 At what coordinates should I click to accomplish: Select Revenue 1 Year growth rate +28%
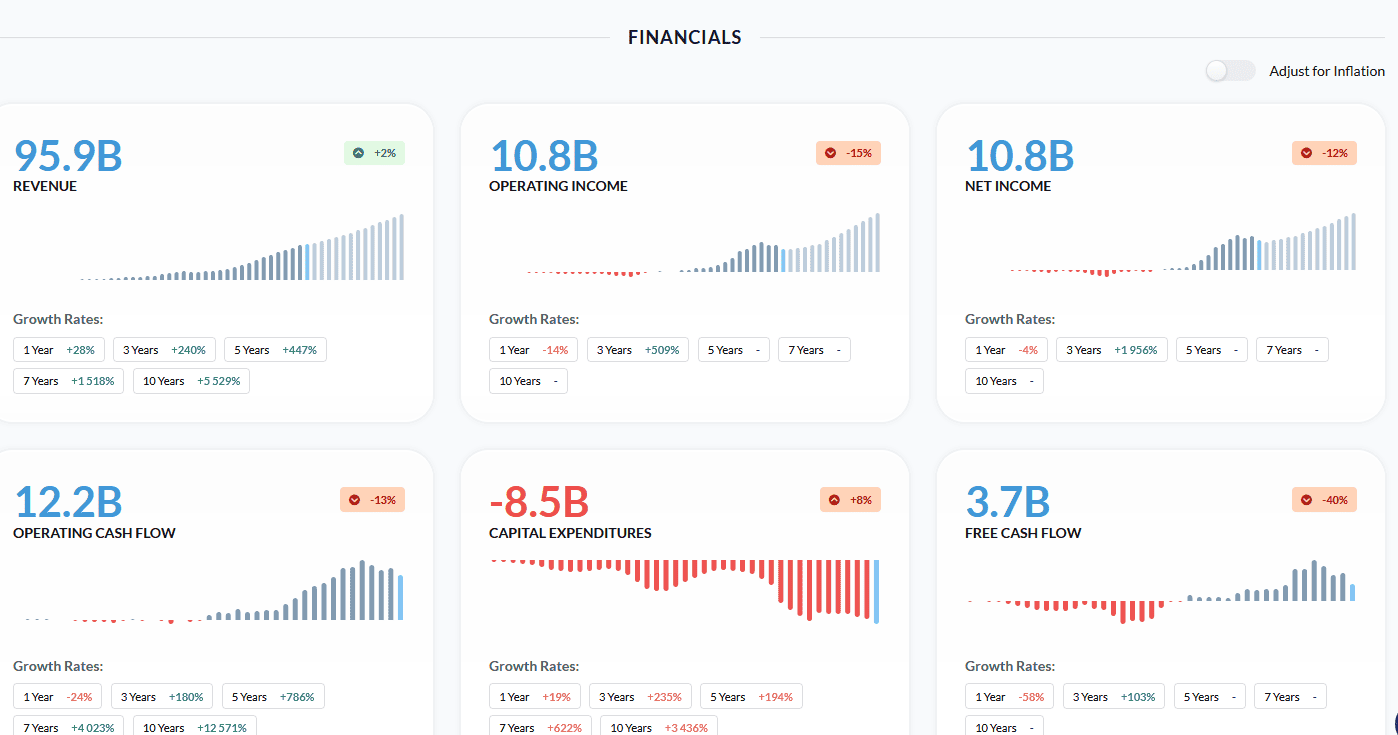coord(59,350)
